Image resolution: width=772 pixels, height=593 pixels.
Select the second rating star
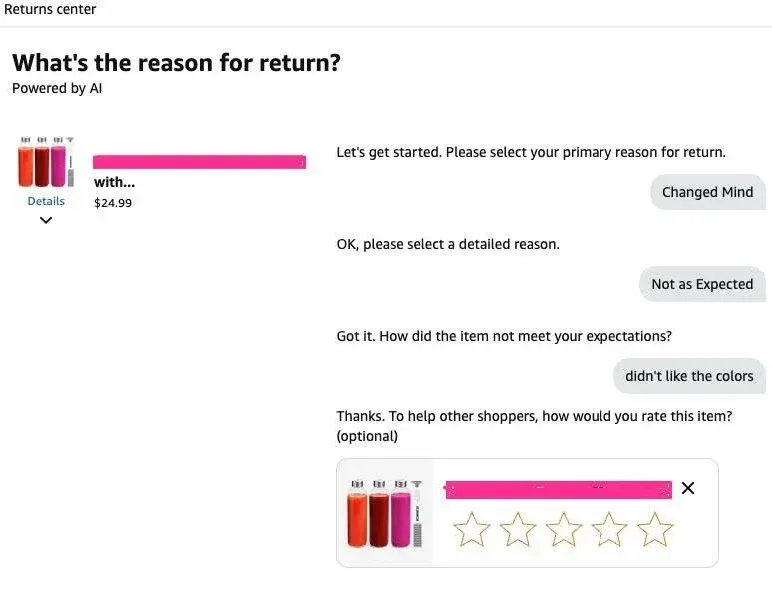tap(517, 529)
